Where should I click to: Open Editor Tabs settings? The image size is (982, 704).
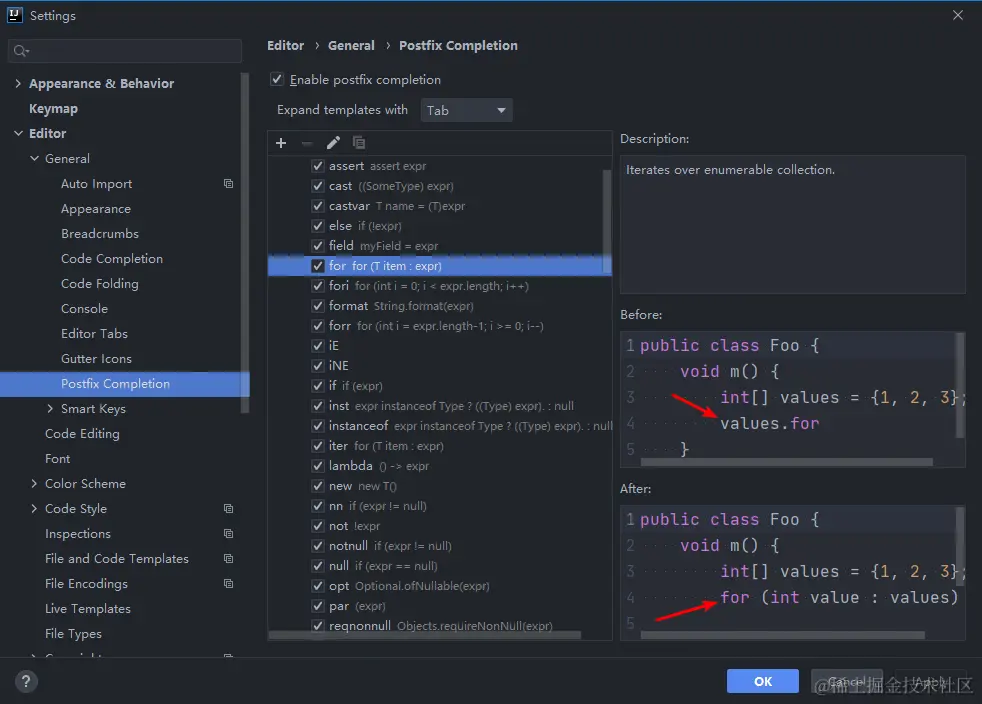(x=94, y=334)
